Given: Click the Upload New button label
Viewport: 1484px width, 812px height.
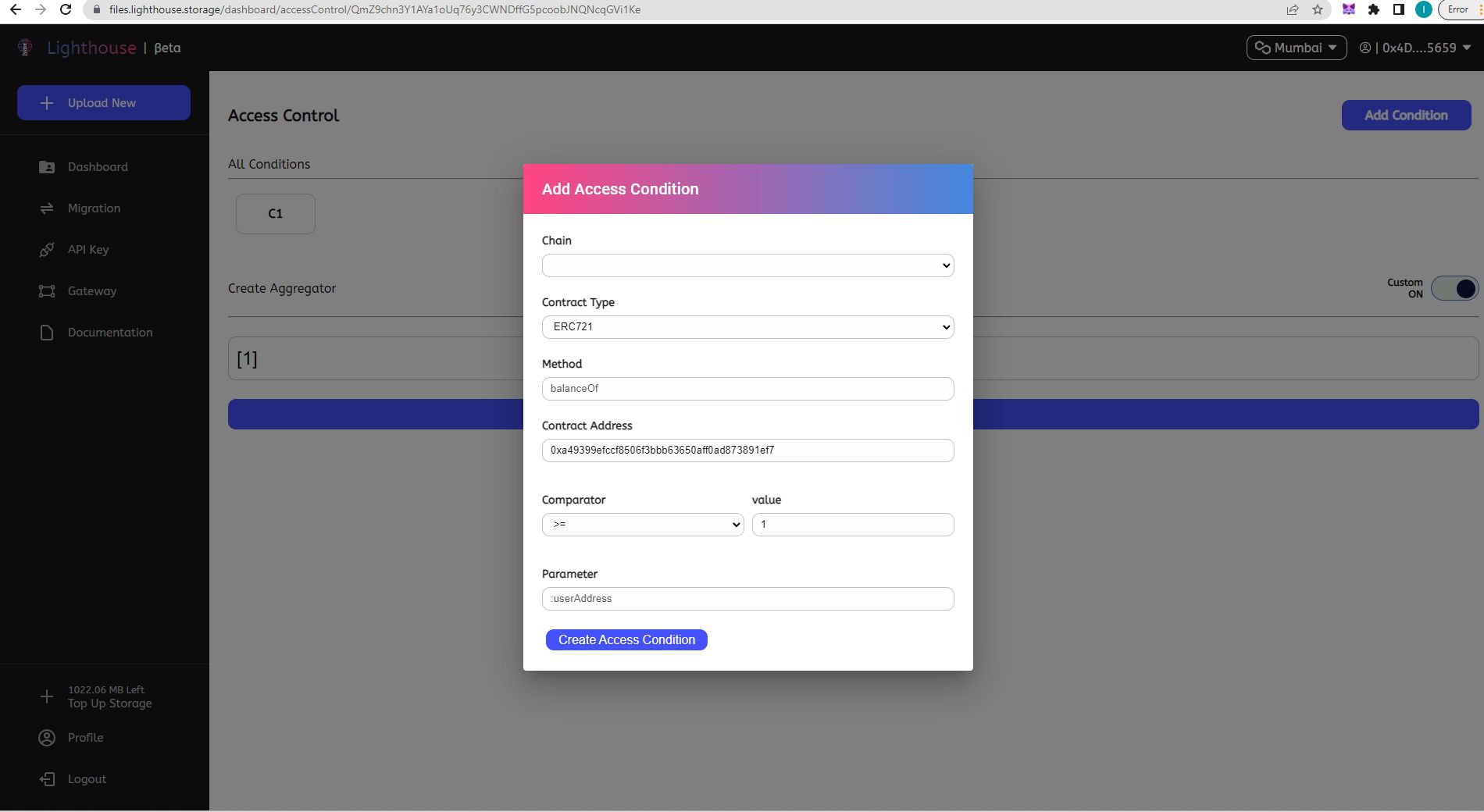Looking at the screenshot, I should tap(102, 103).
